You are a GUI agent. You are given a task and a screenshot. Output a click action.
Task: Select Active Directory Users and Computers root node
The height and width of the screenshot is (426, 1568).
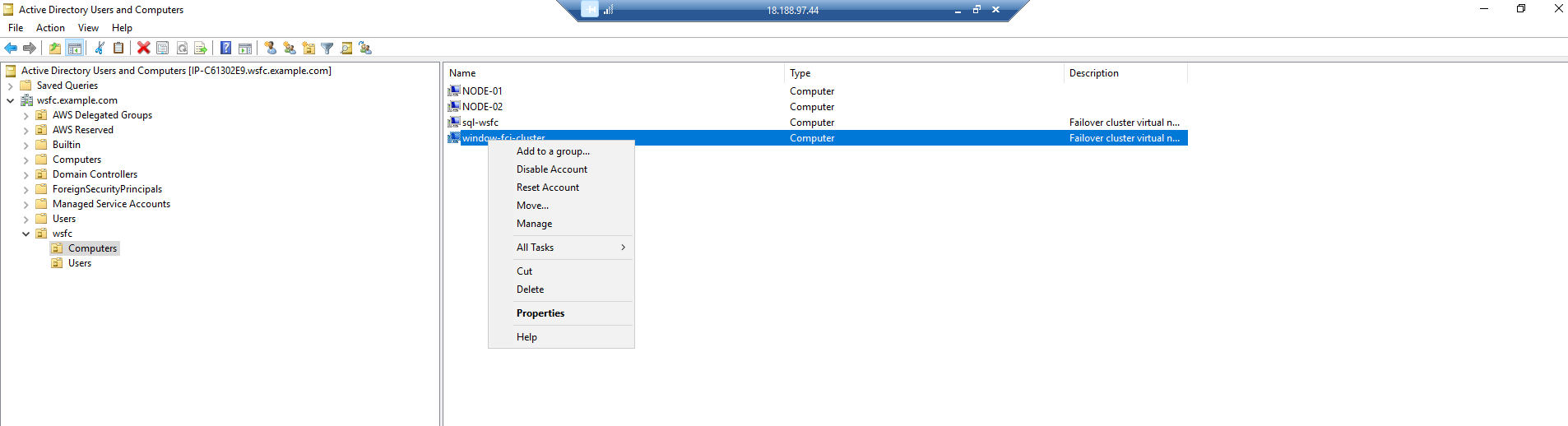coord(176,71)
